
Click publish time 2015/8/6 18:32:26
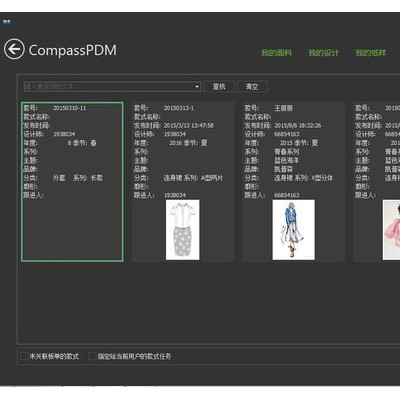click(x=298, y=126)
